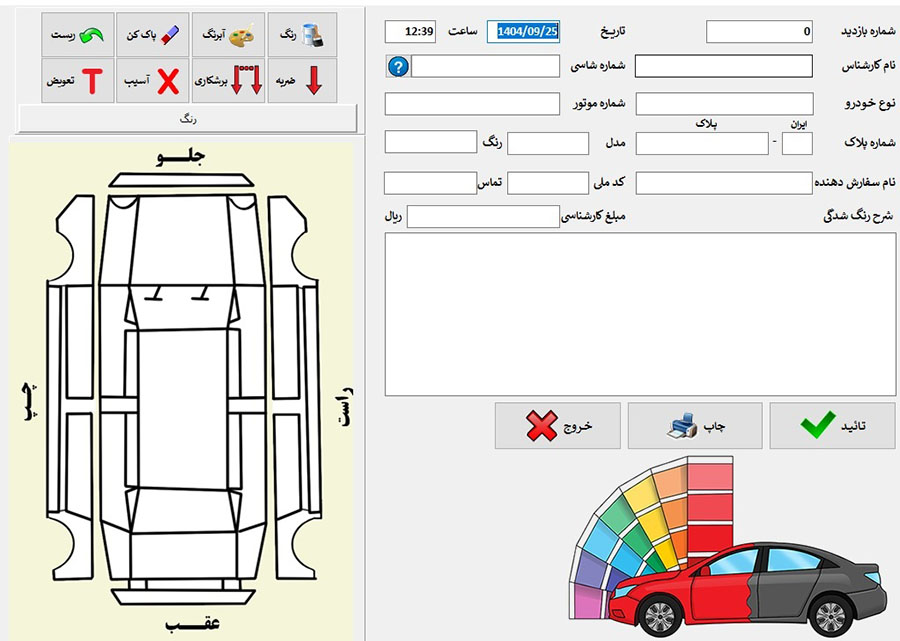Click the wide رنگ bar below the tools

[x=187, y=119]
